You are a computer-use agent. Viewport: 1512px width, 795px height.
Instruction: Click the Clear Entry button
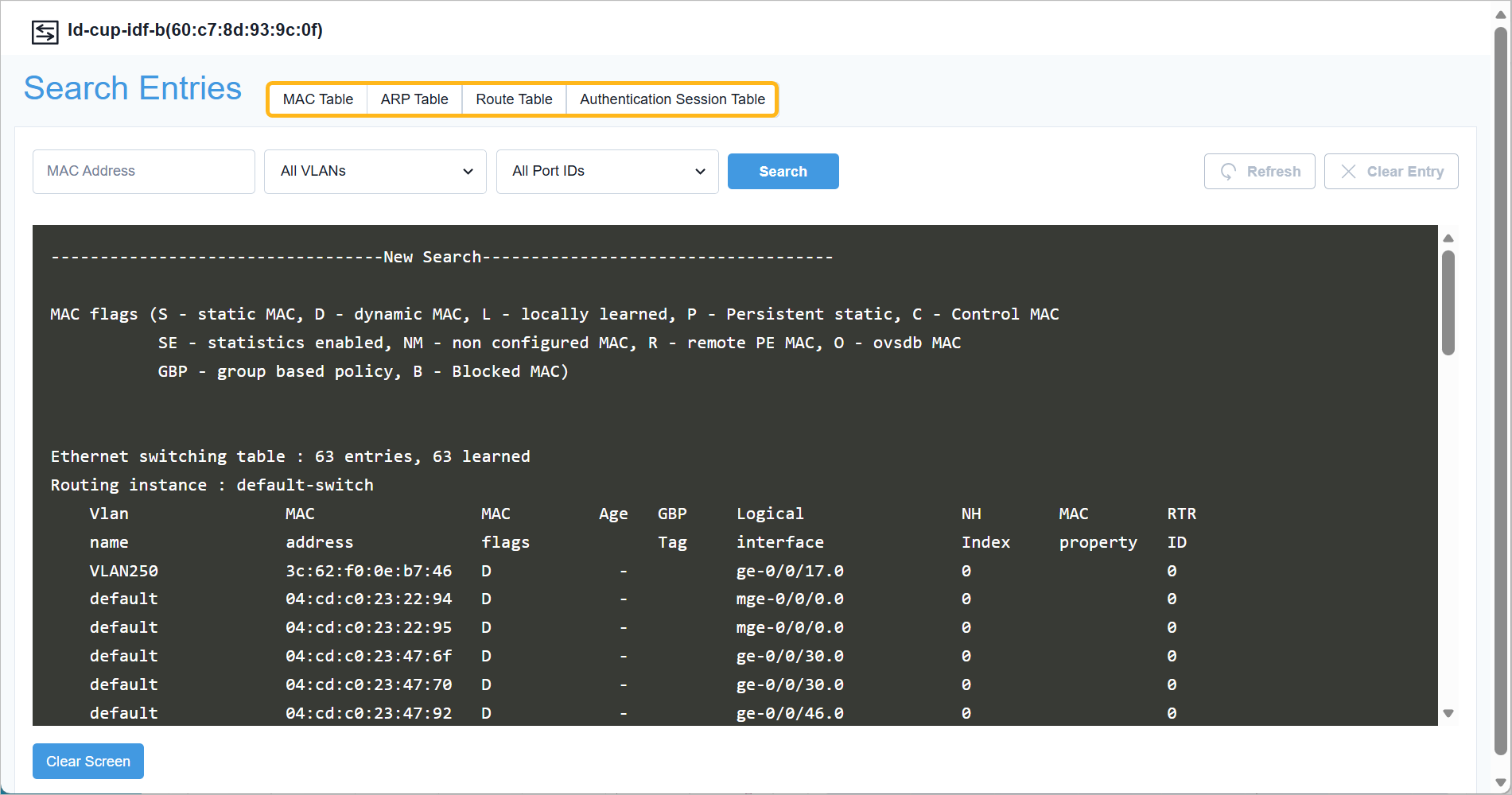coord(1391,171)
